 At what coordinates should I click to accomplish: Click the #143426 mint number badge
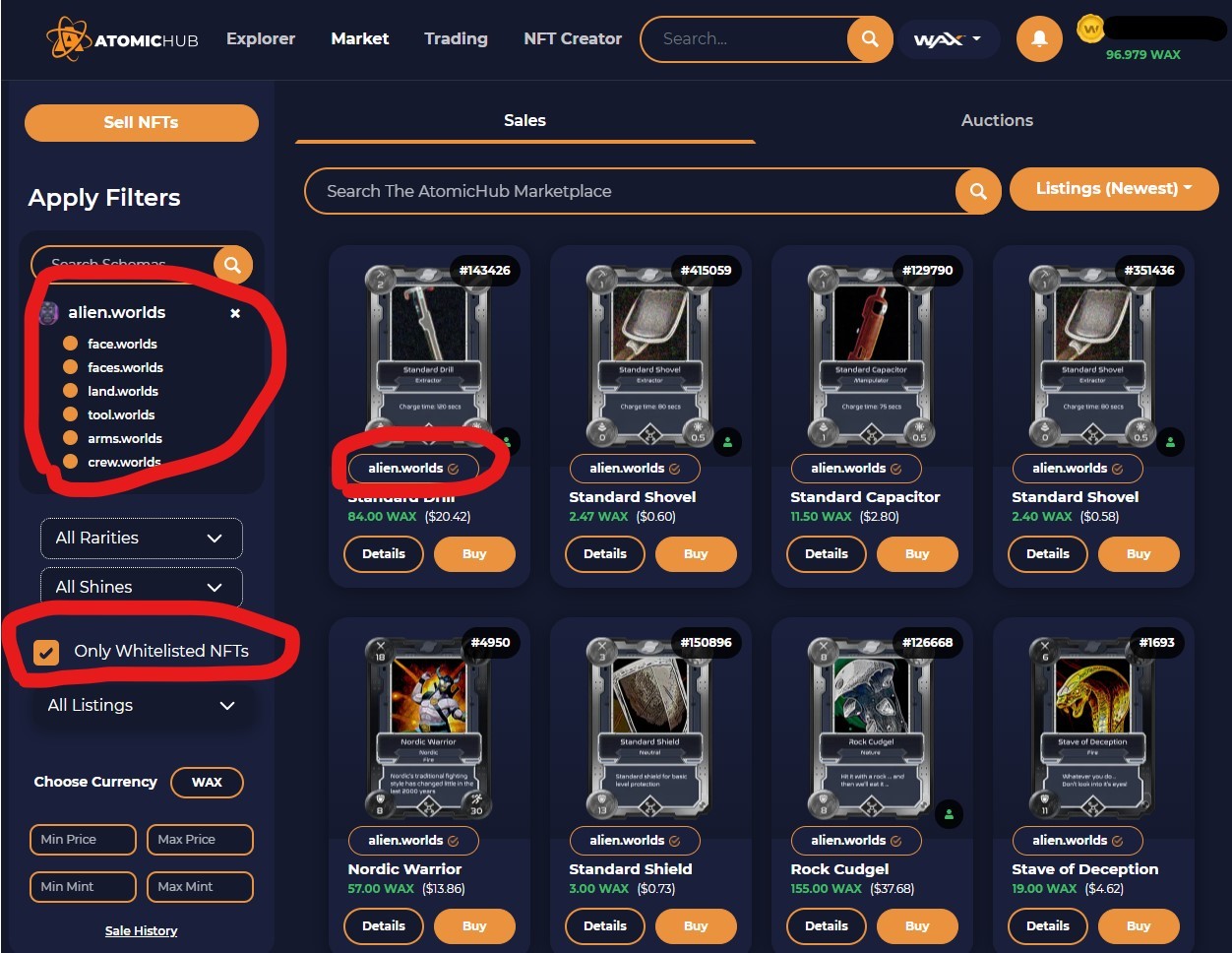click(484, 270)
